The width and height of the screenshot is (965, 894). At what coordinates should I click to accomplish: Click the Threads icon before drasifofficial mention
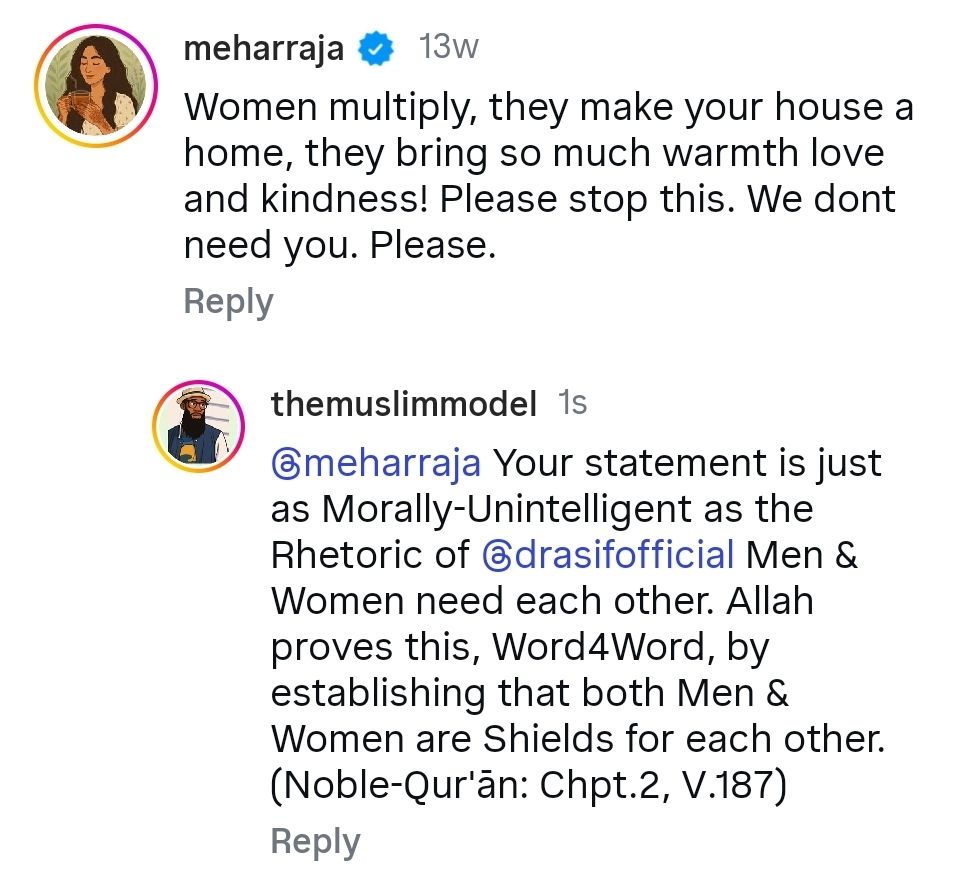[495, 556]
